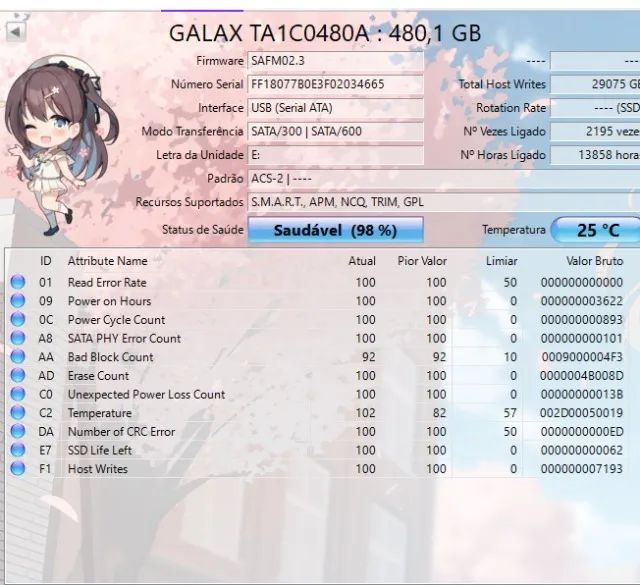Click raw value 0000000000ED
Viewport: 640px width, 585px height.
click(x=582, y=432)
